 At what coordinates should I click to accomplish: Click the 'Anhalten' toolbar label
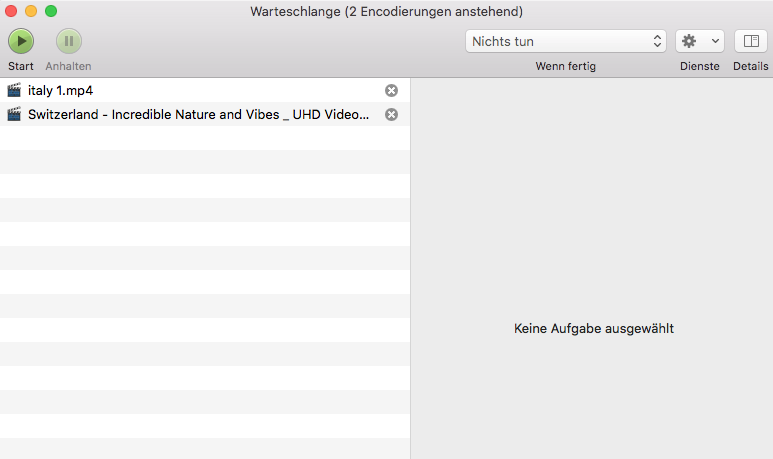(68, 66)
